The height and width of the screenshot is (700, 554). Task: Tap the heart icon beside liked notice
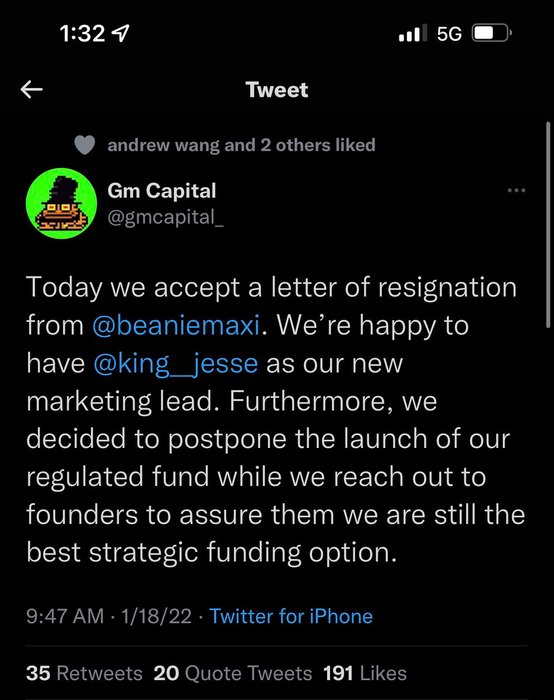84,145
